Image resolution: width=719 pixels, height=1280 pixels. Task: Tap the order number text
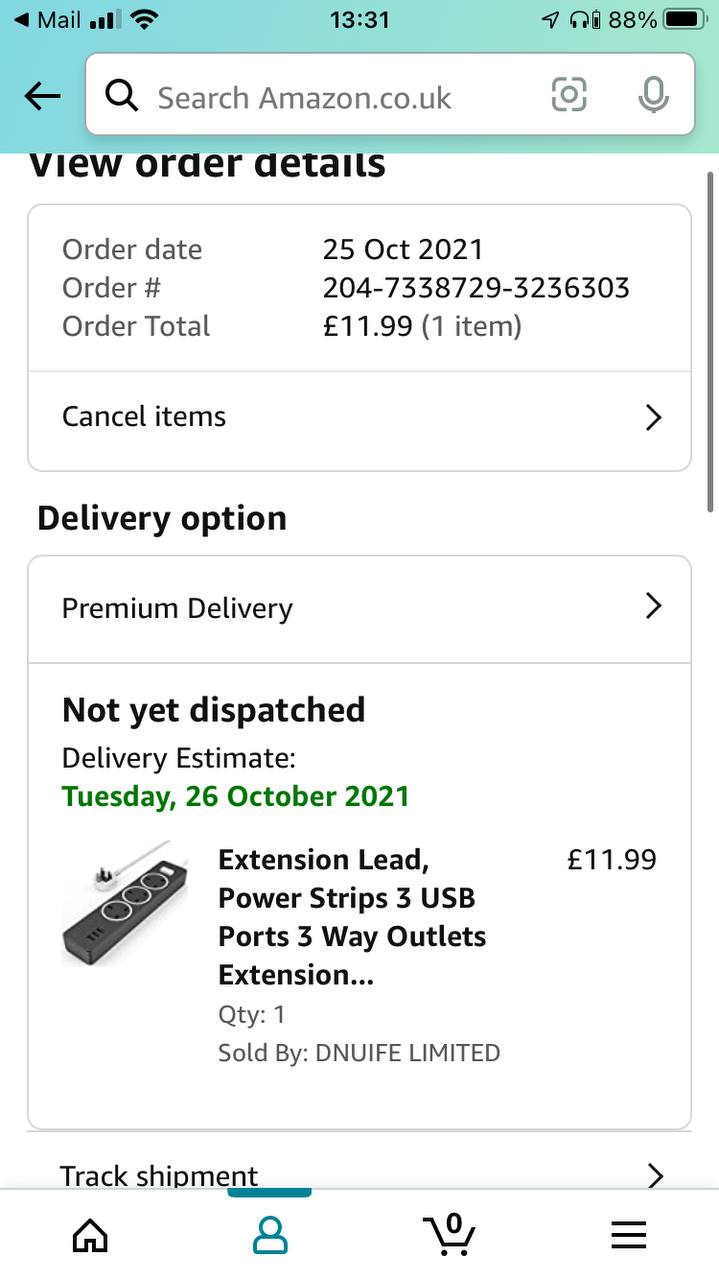point(476,288)
